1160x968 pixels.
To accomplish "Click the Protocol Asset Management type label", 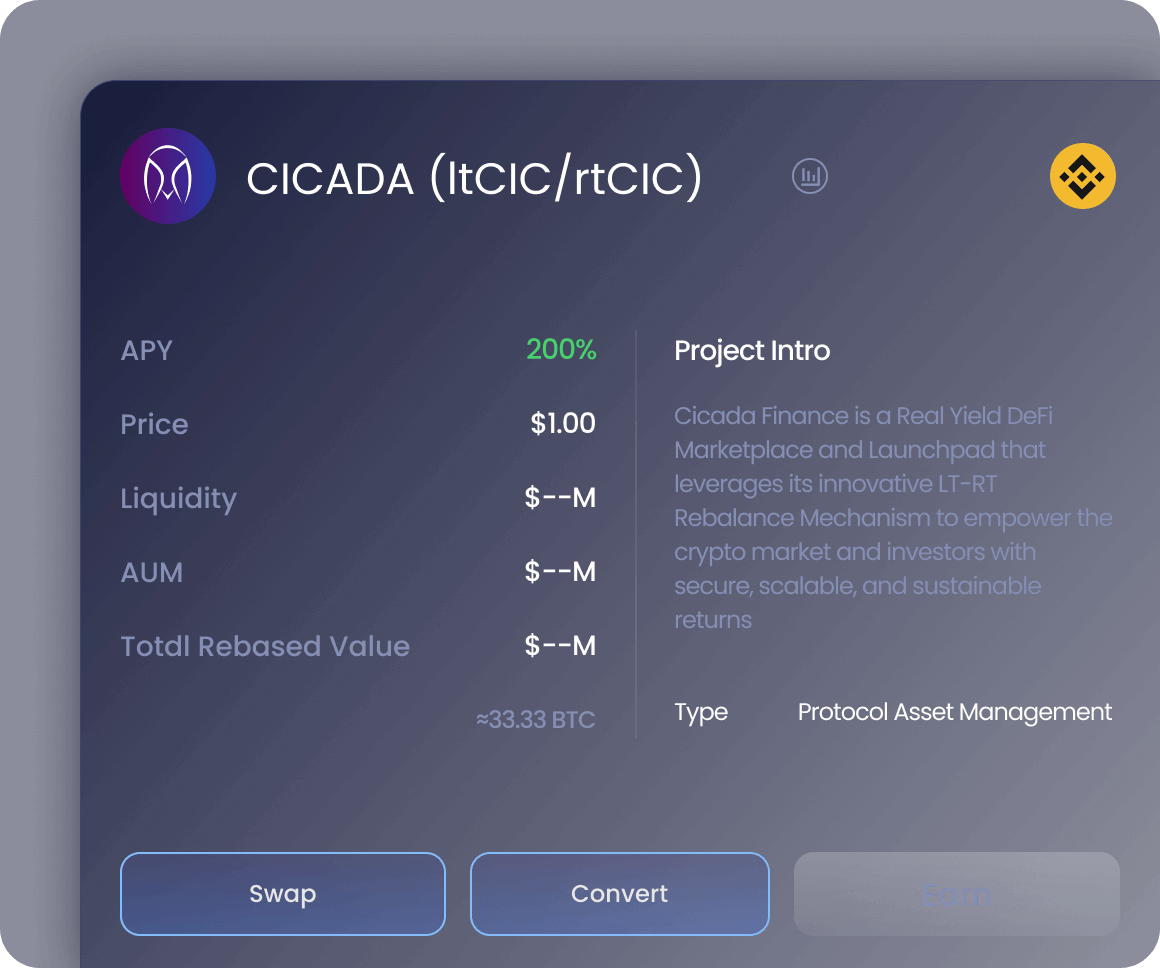I will [x=953, y=712].
